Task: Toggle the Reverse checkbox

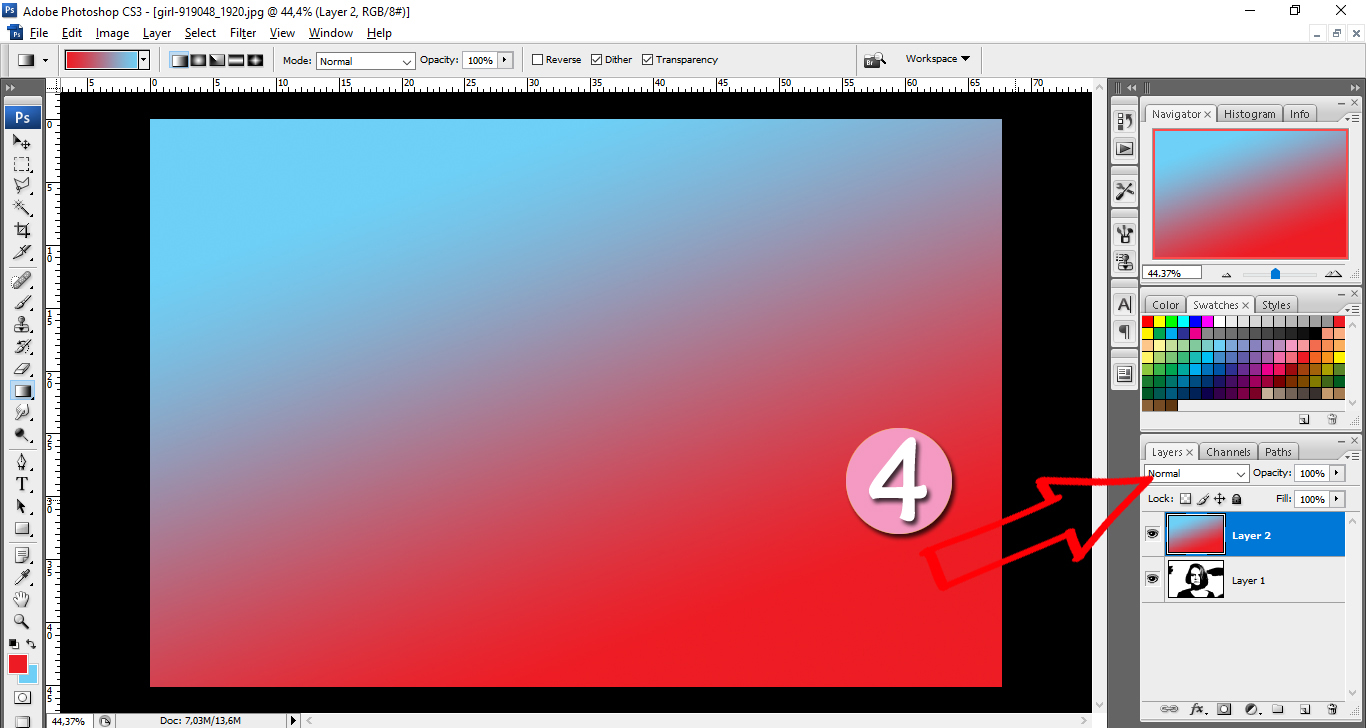Action: pos(538,60)
